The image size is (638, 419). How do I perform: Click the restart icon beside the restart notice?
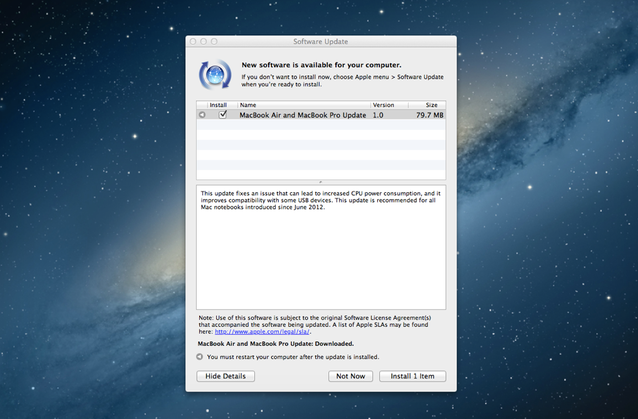point(200,356)
